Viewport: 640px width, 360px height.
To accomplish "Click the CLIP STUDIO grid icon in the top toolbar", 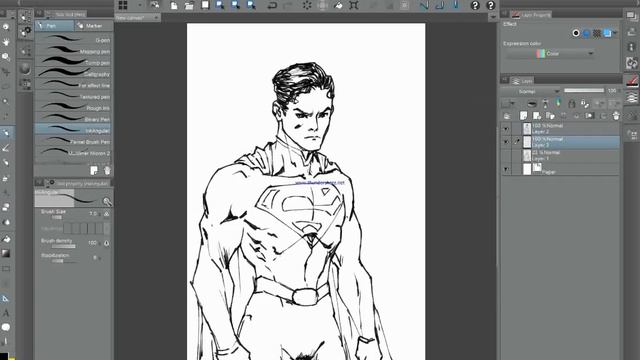I will coord(123,5).
